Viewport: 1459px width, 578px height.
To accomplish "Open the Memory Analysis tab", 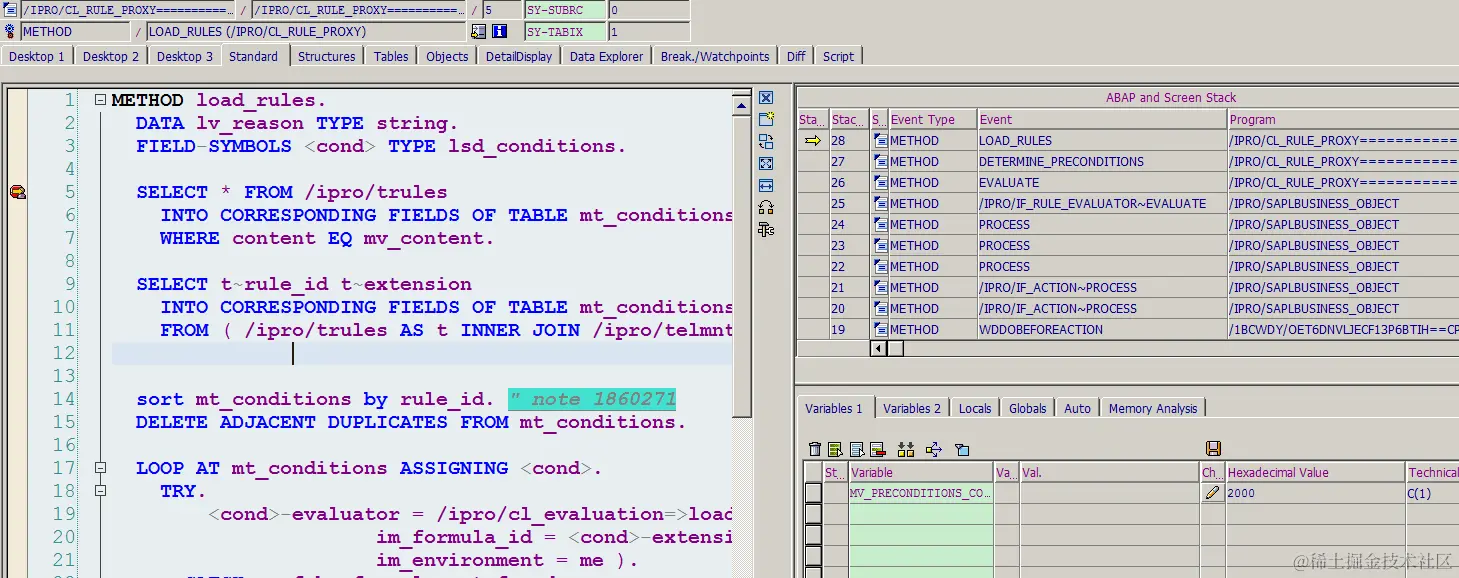I will (x=1153, y=408).
